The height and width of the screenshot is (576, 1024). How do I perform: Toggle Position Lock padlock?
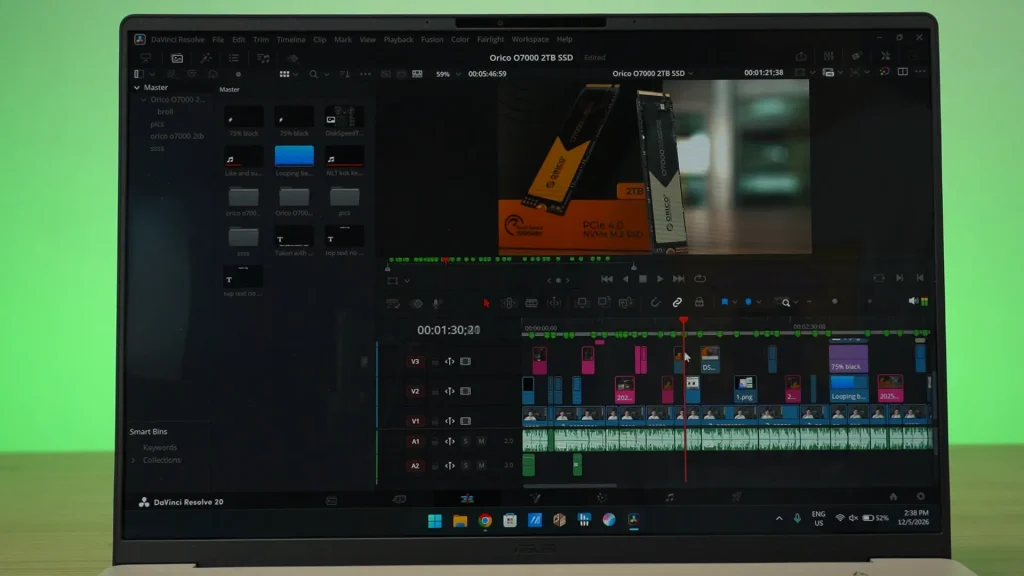[x=699, y=302]
